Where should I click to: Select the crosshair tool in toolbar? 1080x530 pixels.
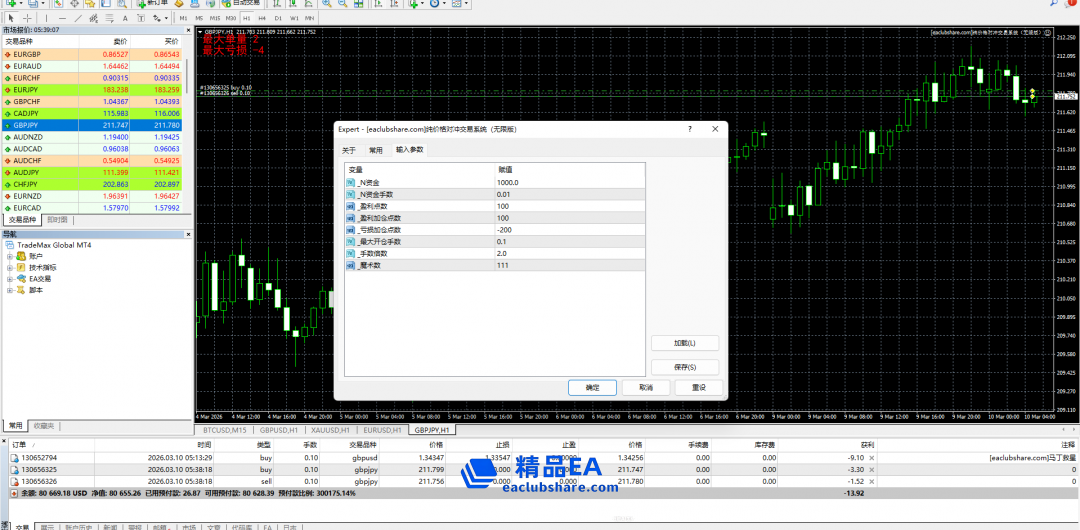27,18
